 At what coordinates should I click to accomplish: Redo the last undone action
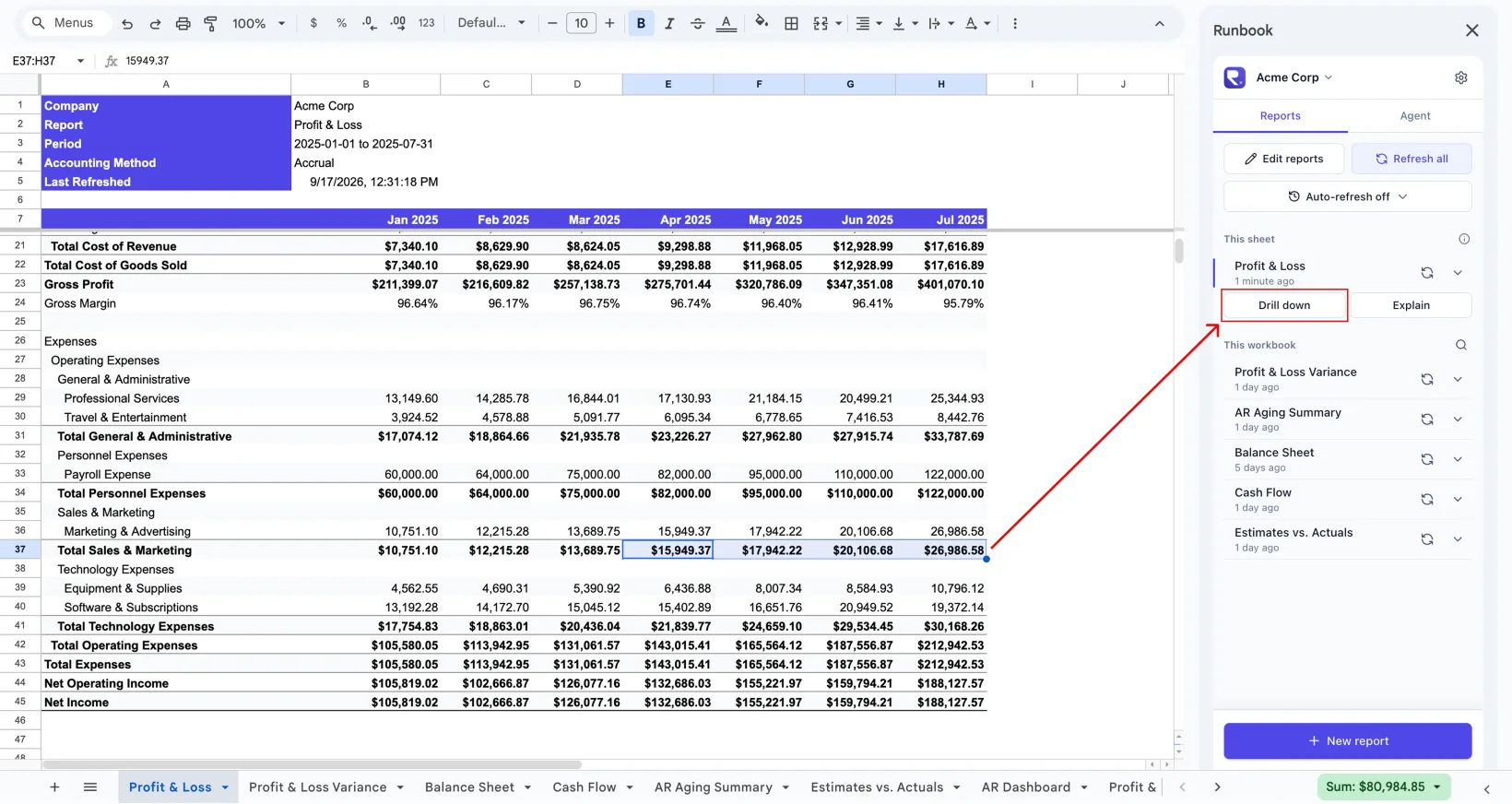click(x=155, y=23)
